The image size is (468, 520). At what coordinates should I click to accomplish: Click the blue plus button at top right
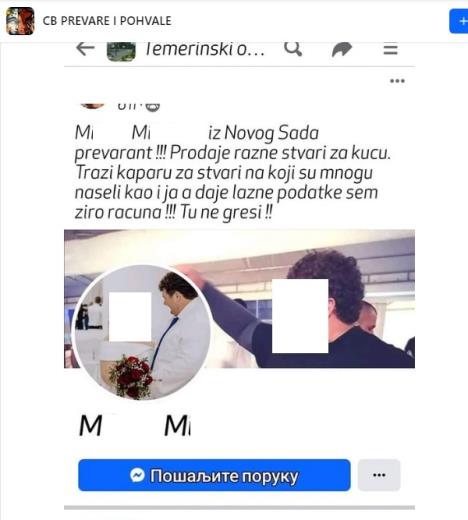tap(459, 21)
